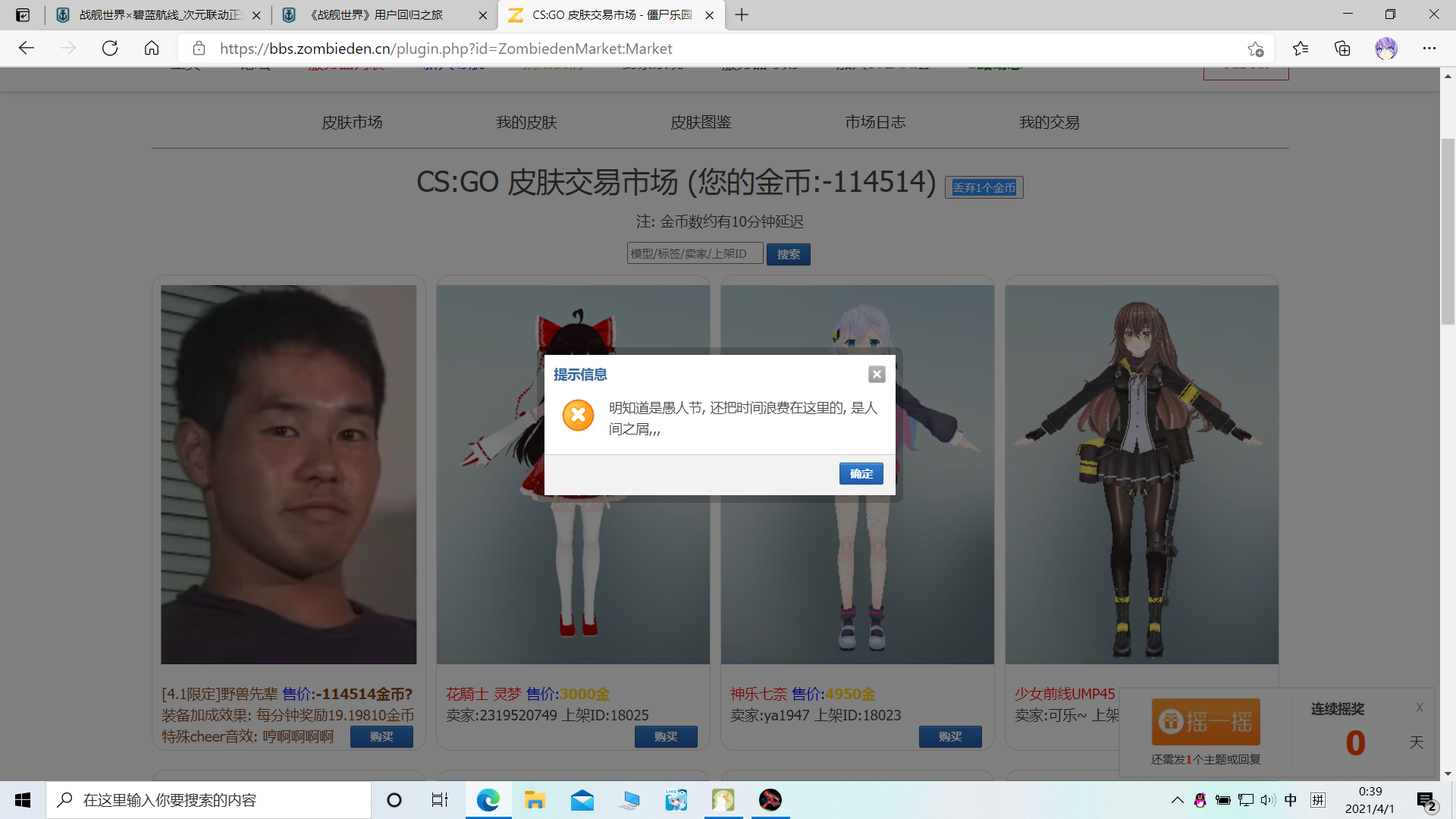The height and width of the screenshot is (819, 1456).
Task: Close the 提示信息 dialog with X
Action: (877, 374)
